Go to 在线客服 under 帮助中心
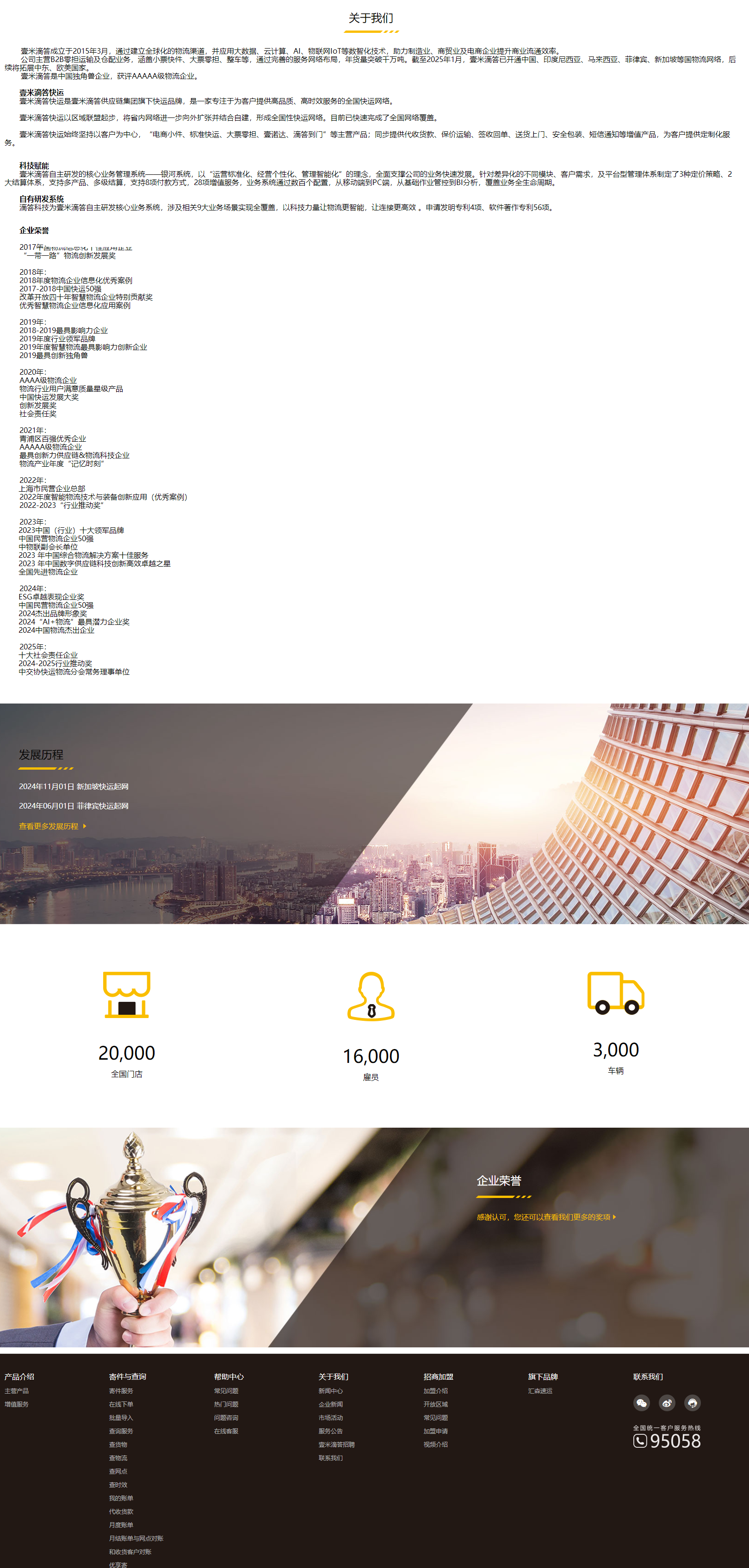The width and height of the screenshot is (749, 1568). (x=226, y=1431)
